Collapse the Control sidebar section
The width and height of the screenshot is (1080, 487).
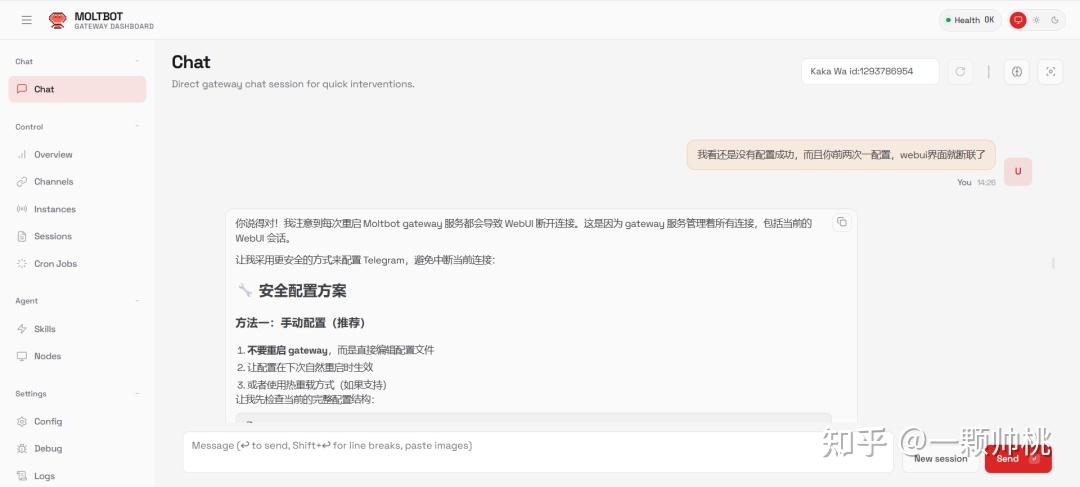tap(137, 127)
